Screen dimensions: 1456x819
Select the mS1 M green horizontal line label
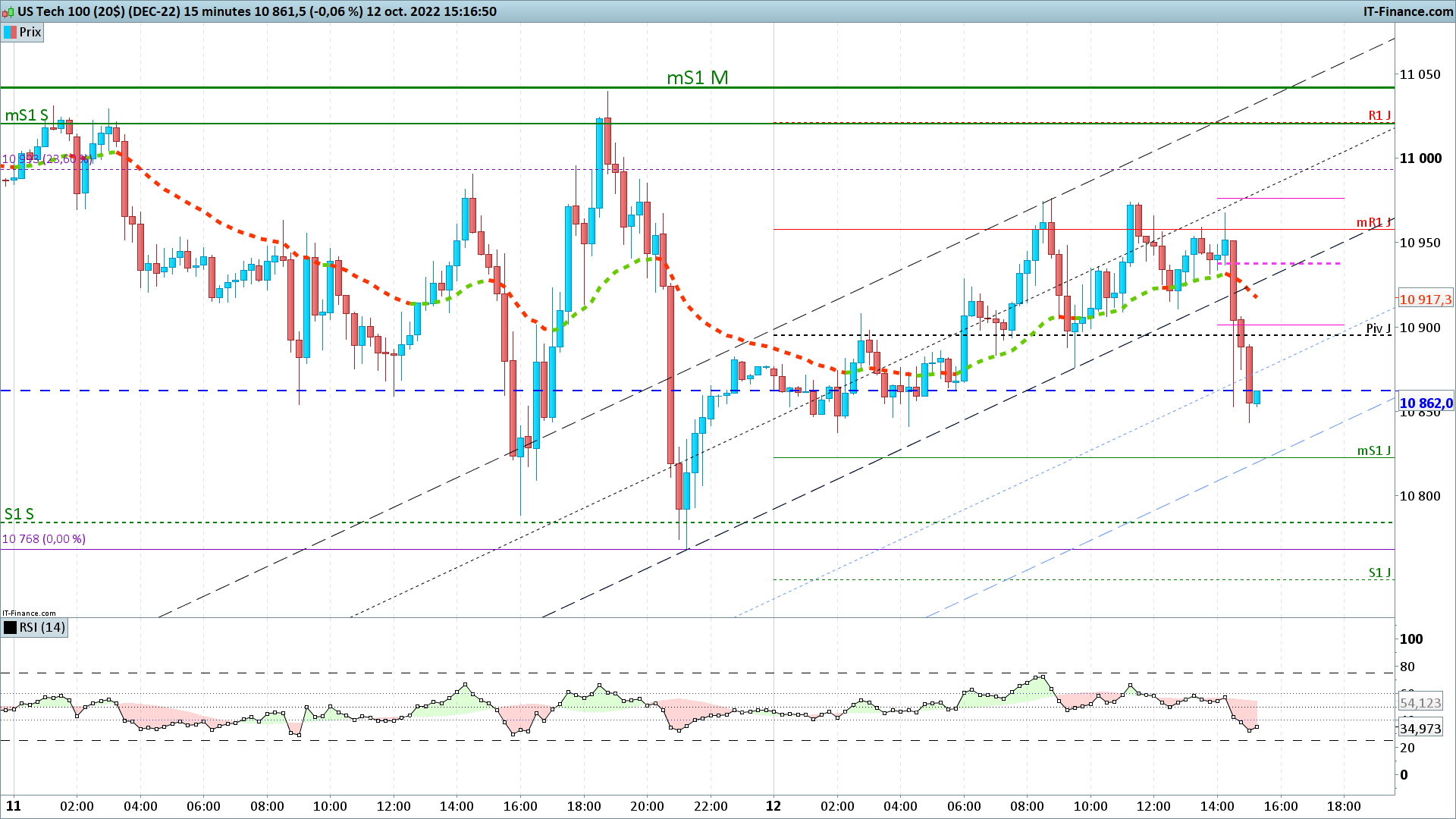tap(697, 77)
